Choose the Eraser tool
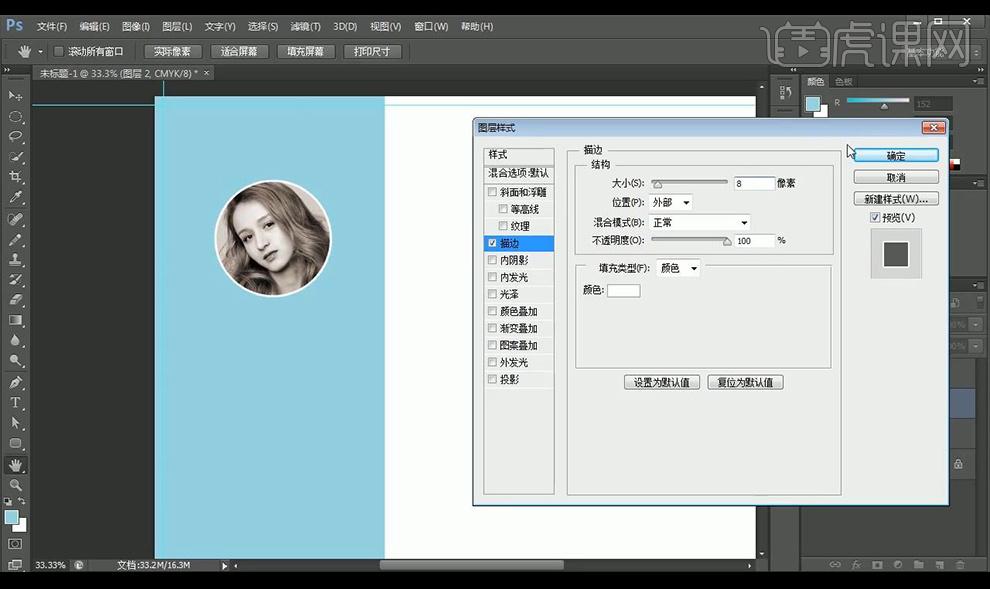The height and width of the screenshot is (589, 990). [15, 299]
